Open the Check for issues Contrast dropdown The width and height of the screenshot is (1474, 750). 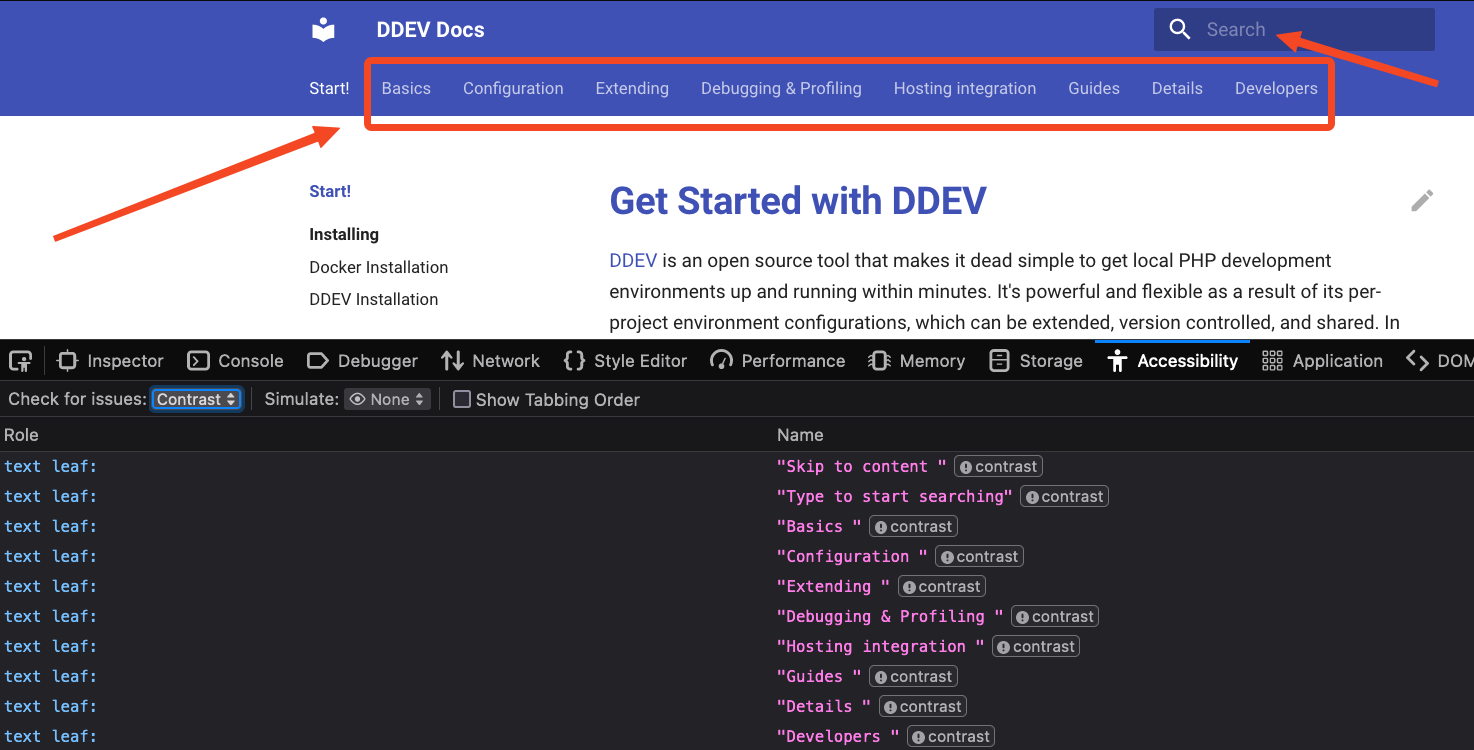[197, 400]
